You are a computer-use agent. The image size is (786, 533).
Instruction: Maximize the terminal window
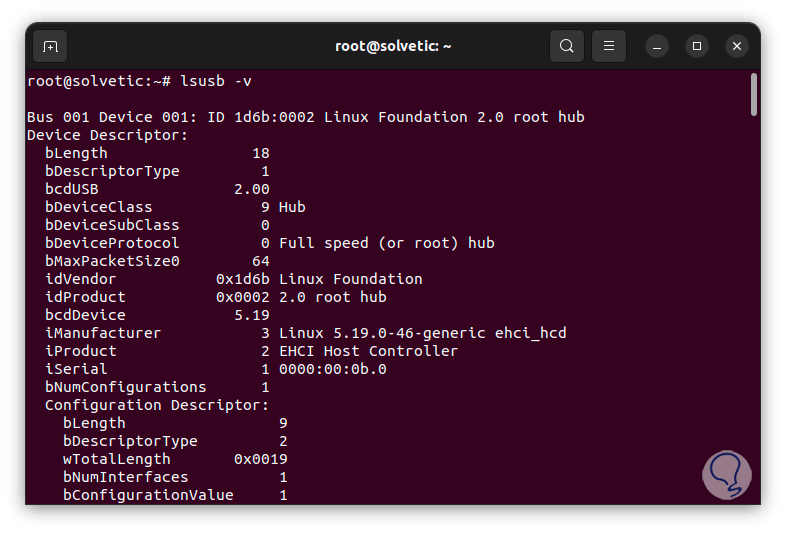(697, 46)
